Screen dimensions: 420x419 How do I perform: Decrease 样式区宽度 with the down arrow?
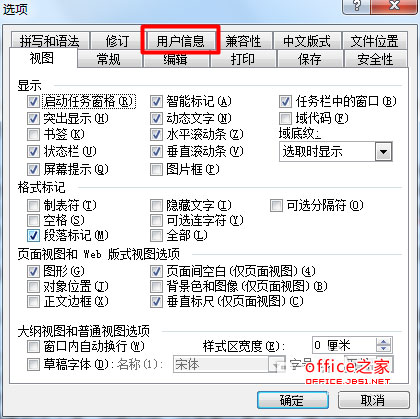(384, 348)
